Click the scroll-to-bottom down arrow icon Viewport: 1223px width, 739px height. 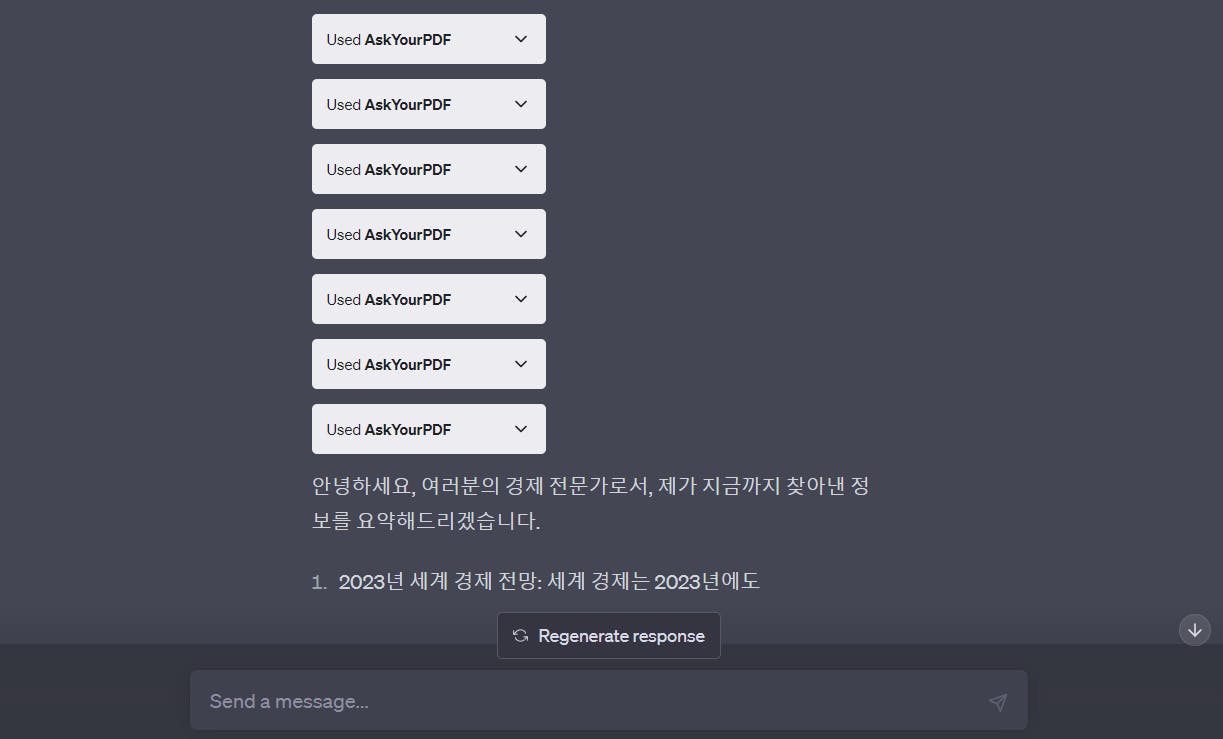[1195, 630]
